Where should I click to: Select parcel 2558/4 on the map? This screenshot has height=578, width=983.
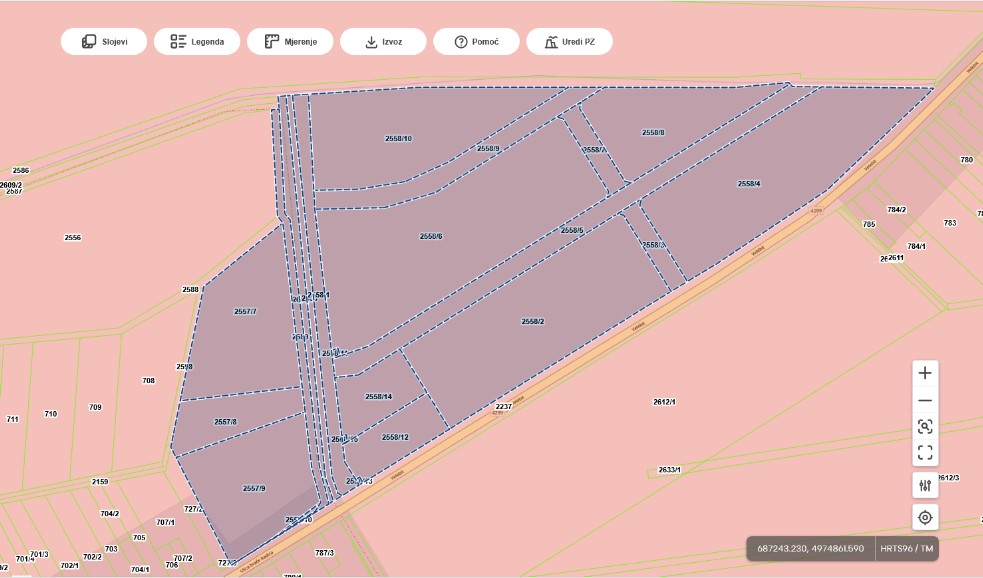click(749, 184)
